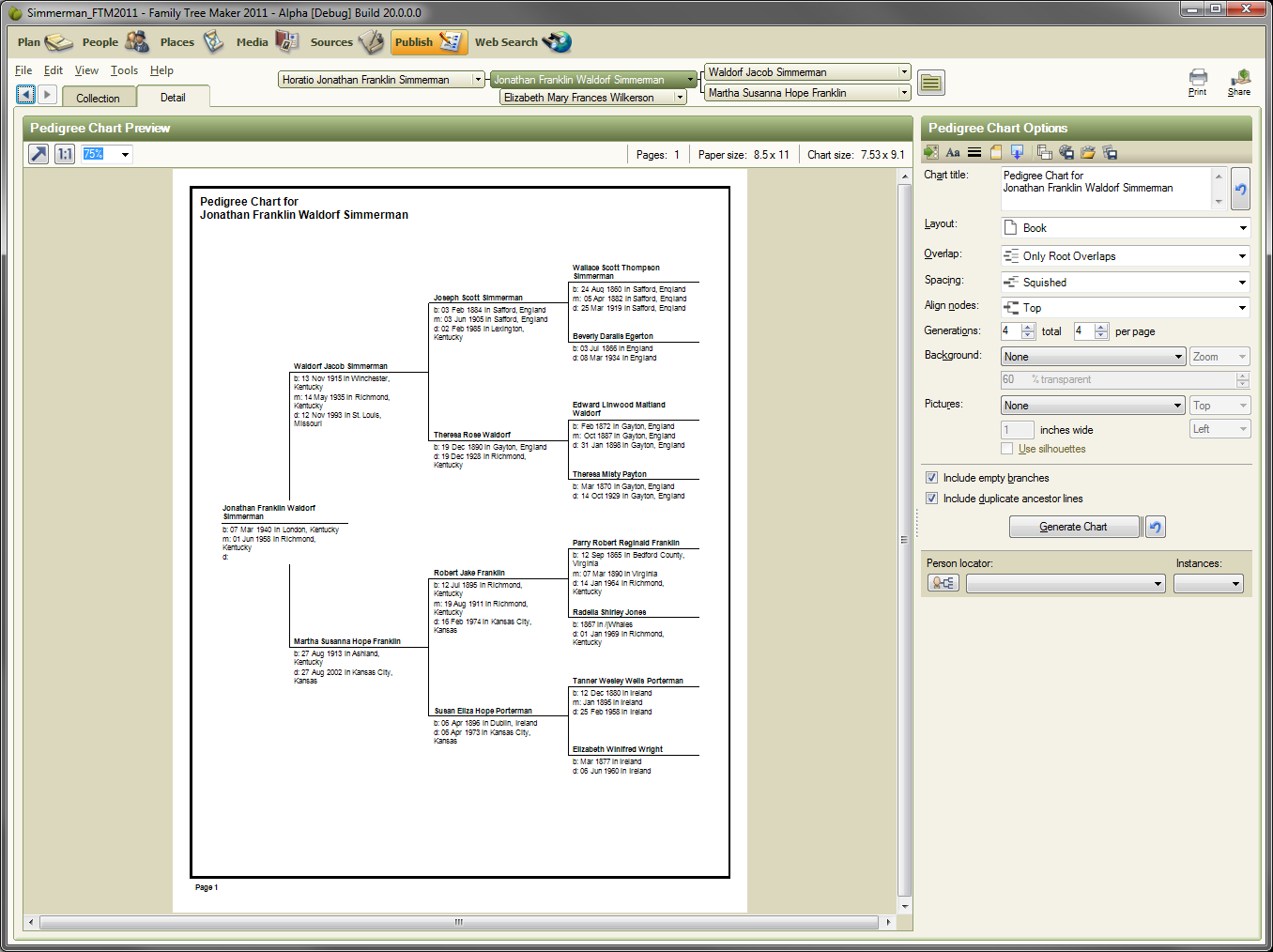Screen dimensions: 1273x952
Task: Click the scroll-down arrow of preview scrollbar
Action: pos(905,907)
